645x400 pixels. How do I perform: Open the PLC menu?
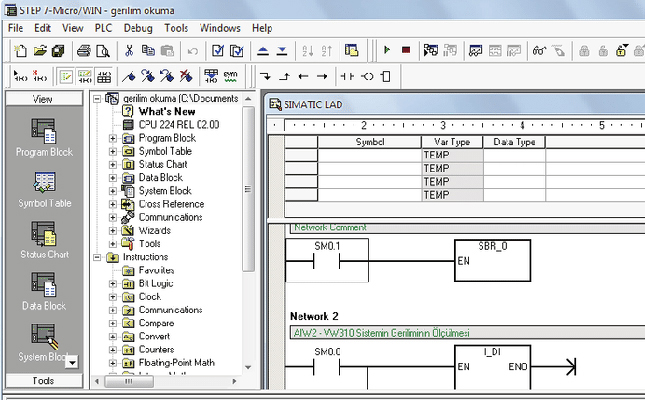coord(103,28)
